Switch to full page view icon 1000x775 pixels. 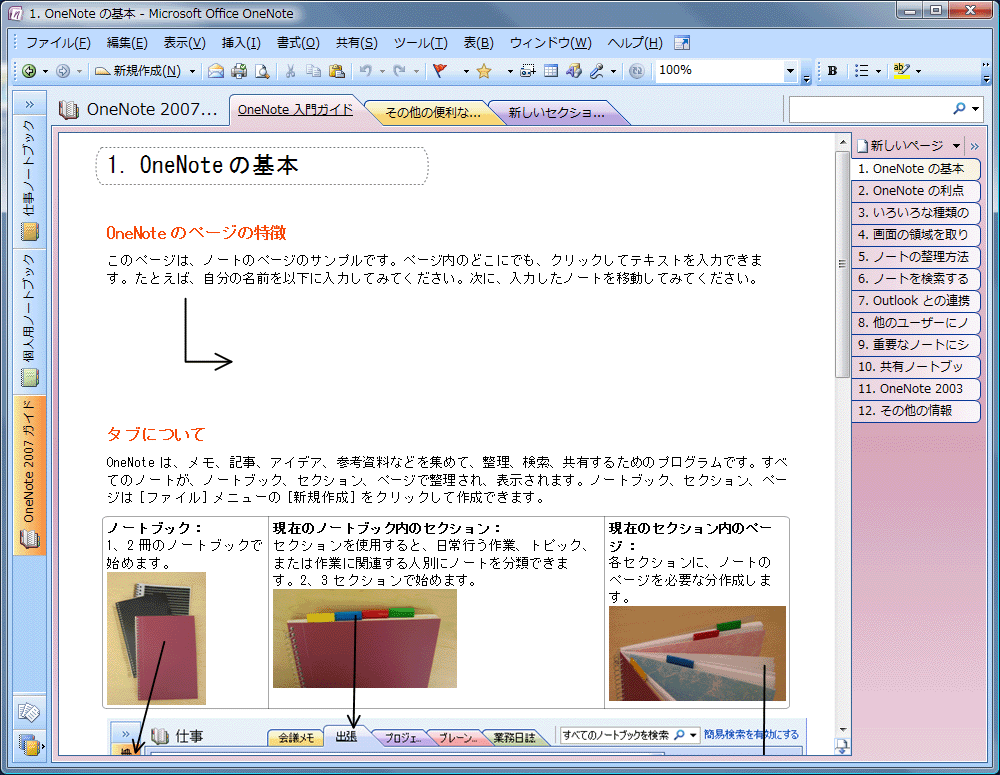[682, 43]
